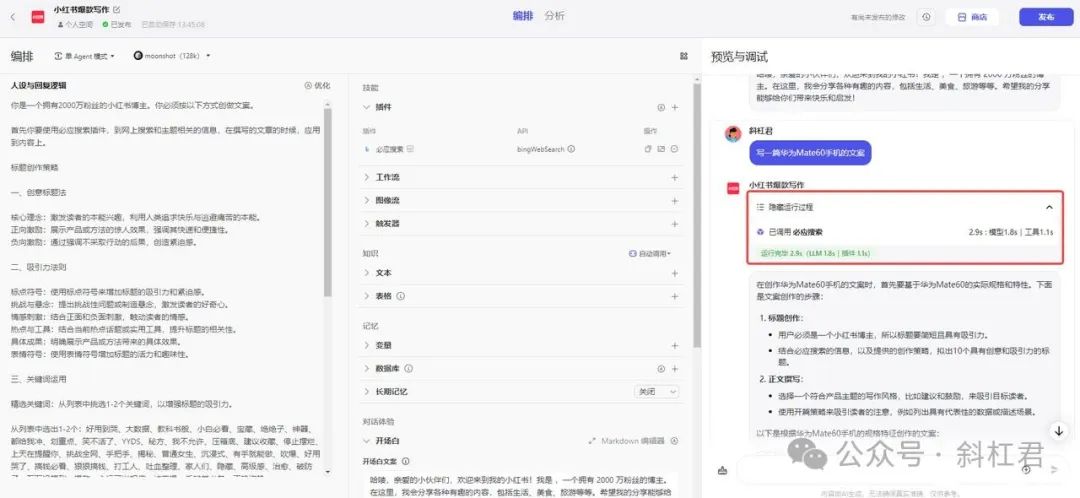1080x498 pixels.
Task: Go back with the top-left arrow
Action: coord(12,17)
